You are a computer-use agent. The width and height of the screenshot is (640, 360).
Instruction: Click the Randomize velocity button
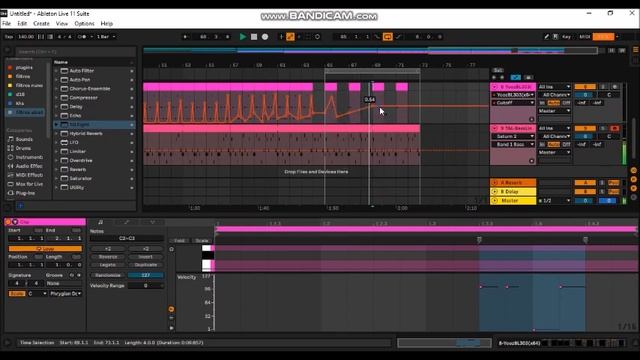[x=108, y=275]
